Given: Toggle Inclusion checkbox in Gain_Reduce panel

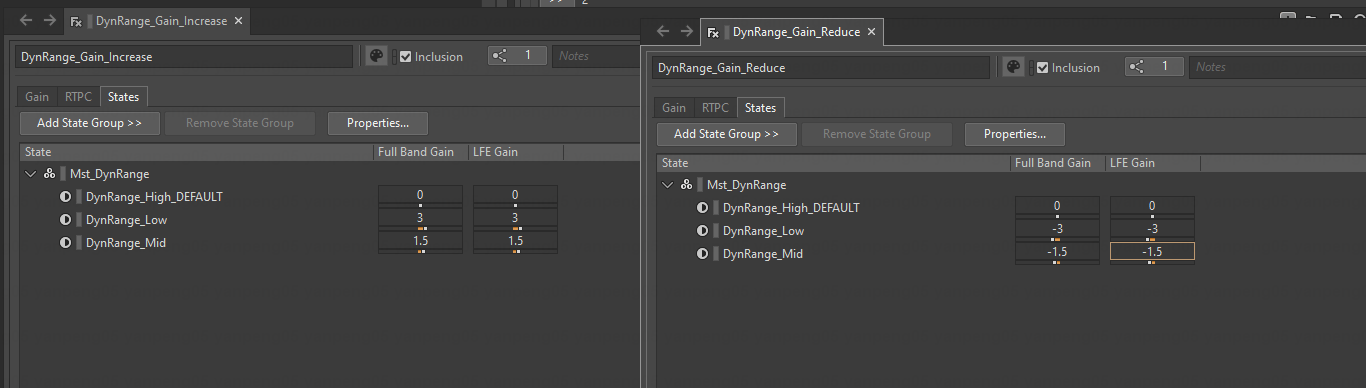Looking at the screenshot, I should click(1042, 68).
